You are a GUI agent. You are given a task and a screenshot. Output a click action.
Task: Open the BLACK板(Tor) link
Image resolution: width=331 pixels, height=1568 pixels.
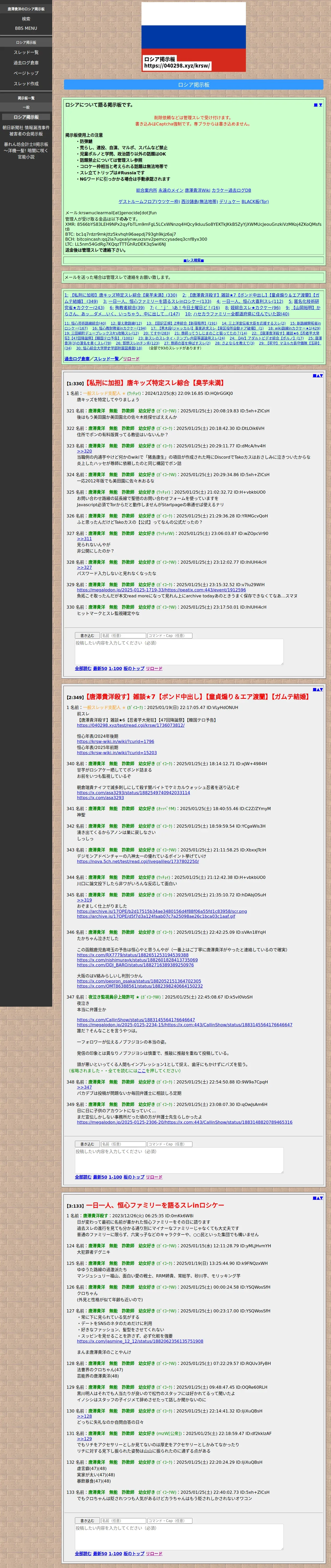pyautogui.click(x=255, y=201)
